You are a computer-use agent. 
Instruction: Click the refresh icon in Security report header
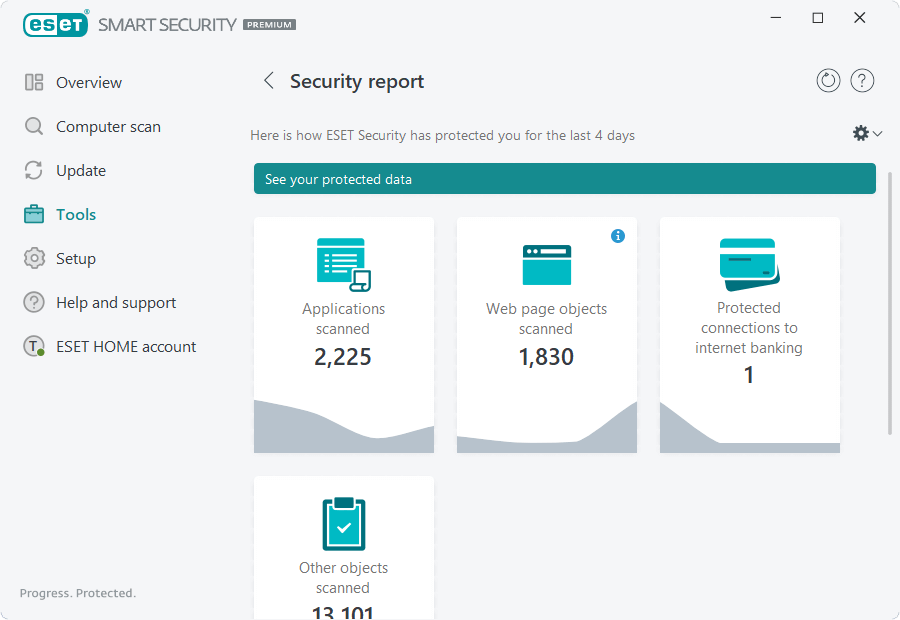point(828,81)
